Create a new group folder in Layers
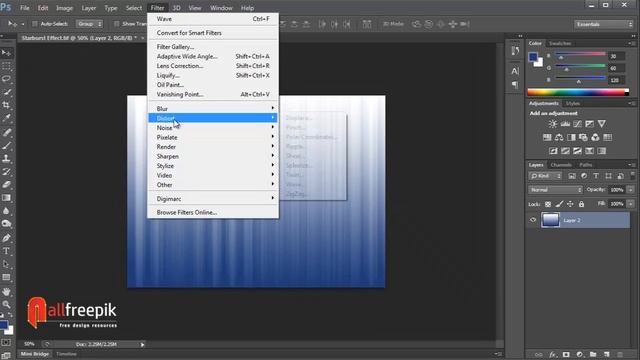Viewport: 640px width, 360px height. pyautogui.click(x=593, y=354)
